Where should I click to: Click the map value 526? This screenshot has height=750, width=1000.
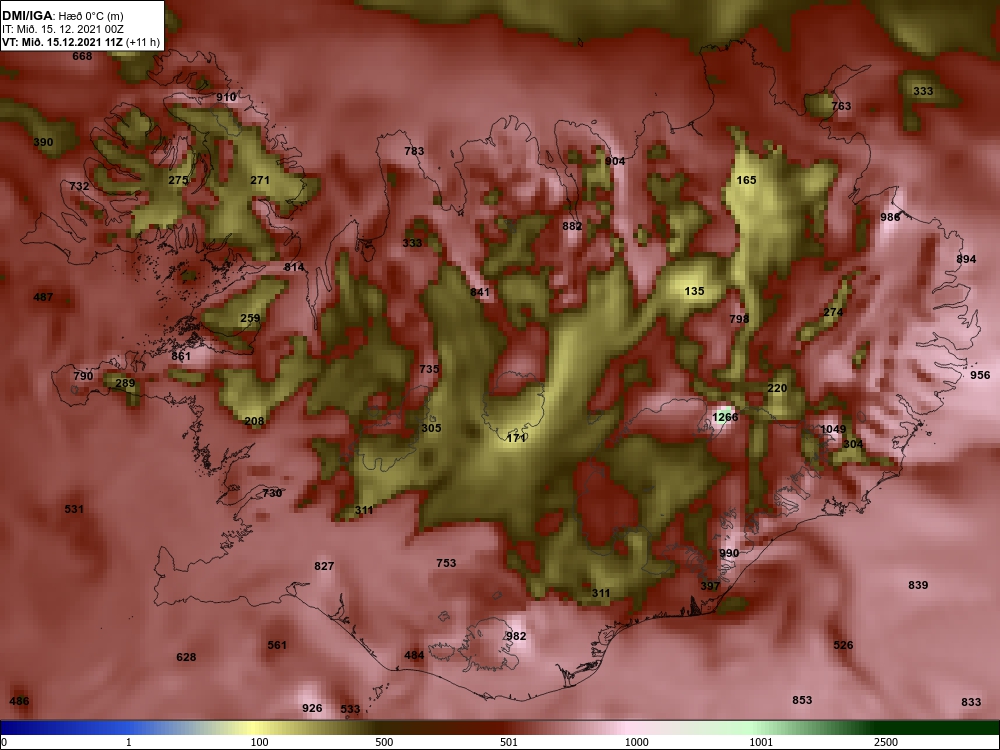point(843,645)
